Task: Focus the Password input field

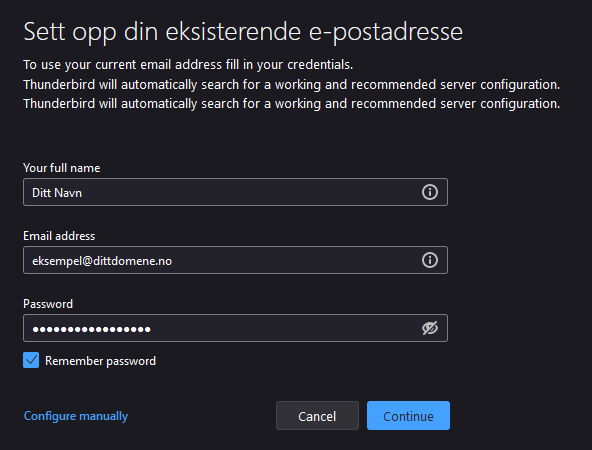Action: point(235,328)
